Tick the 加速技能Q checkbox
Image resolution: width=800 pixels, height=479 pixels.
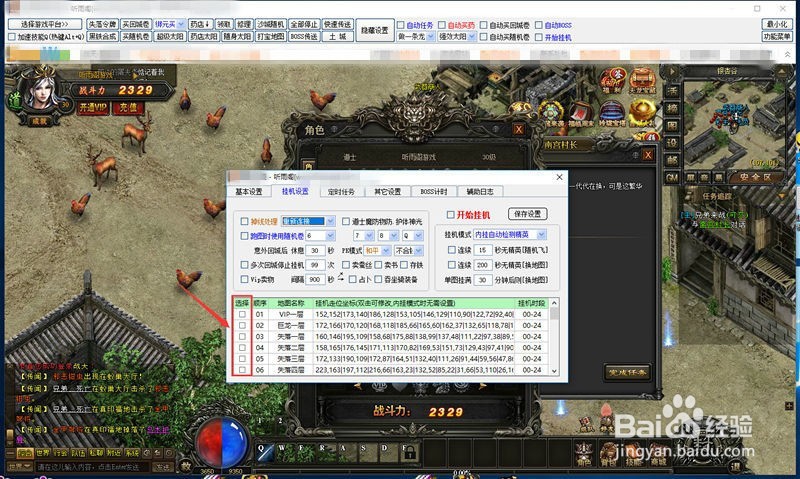(12, 37)
